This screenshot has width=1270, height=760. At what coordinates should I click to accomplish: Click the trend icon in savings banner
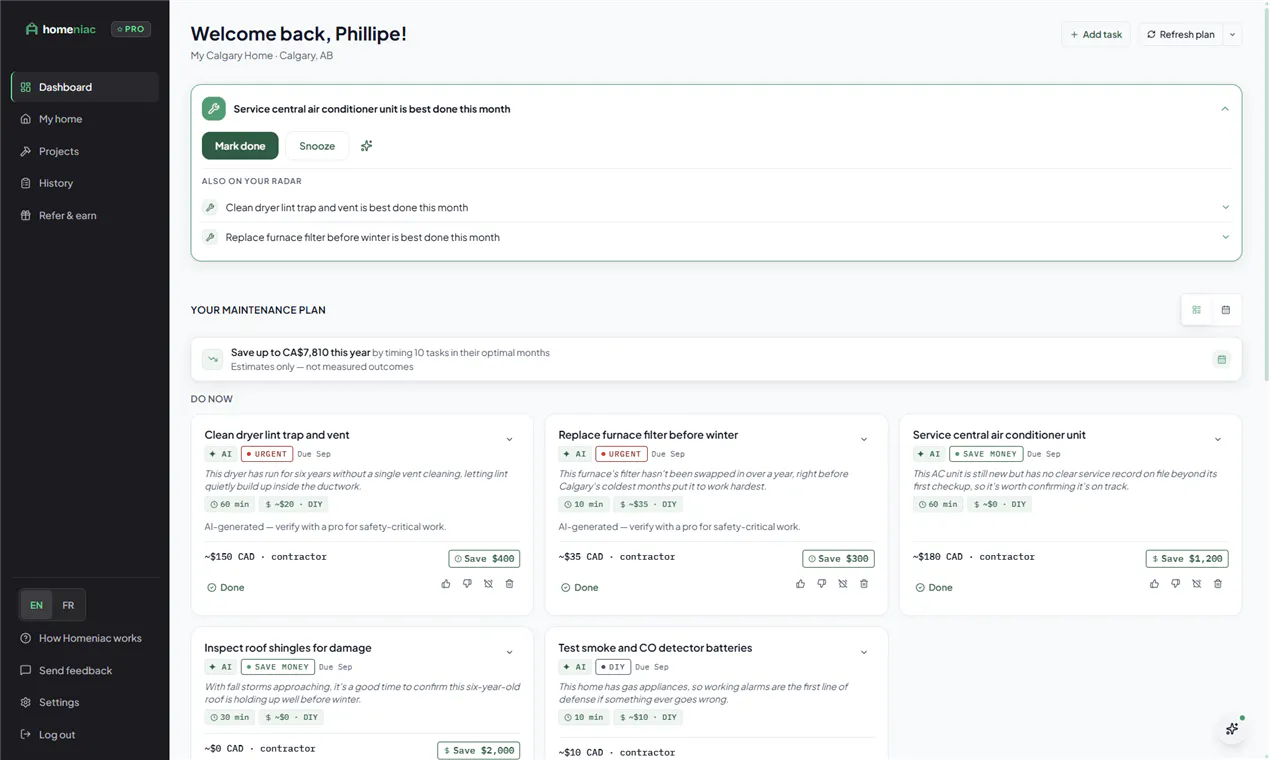213,359
